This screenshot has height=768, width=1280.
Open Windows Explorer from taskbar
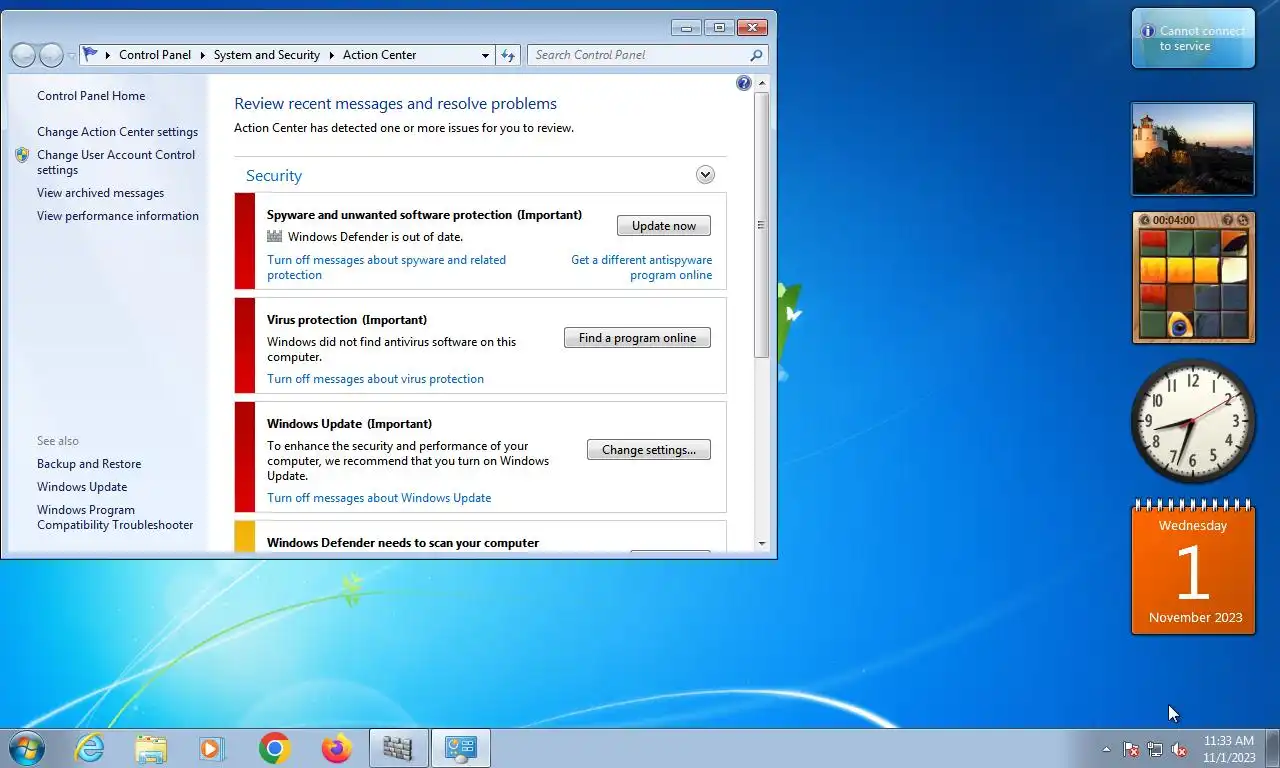(x=151, y=748)
